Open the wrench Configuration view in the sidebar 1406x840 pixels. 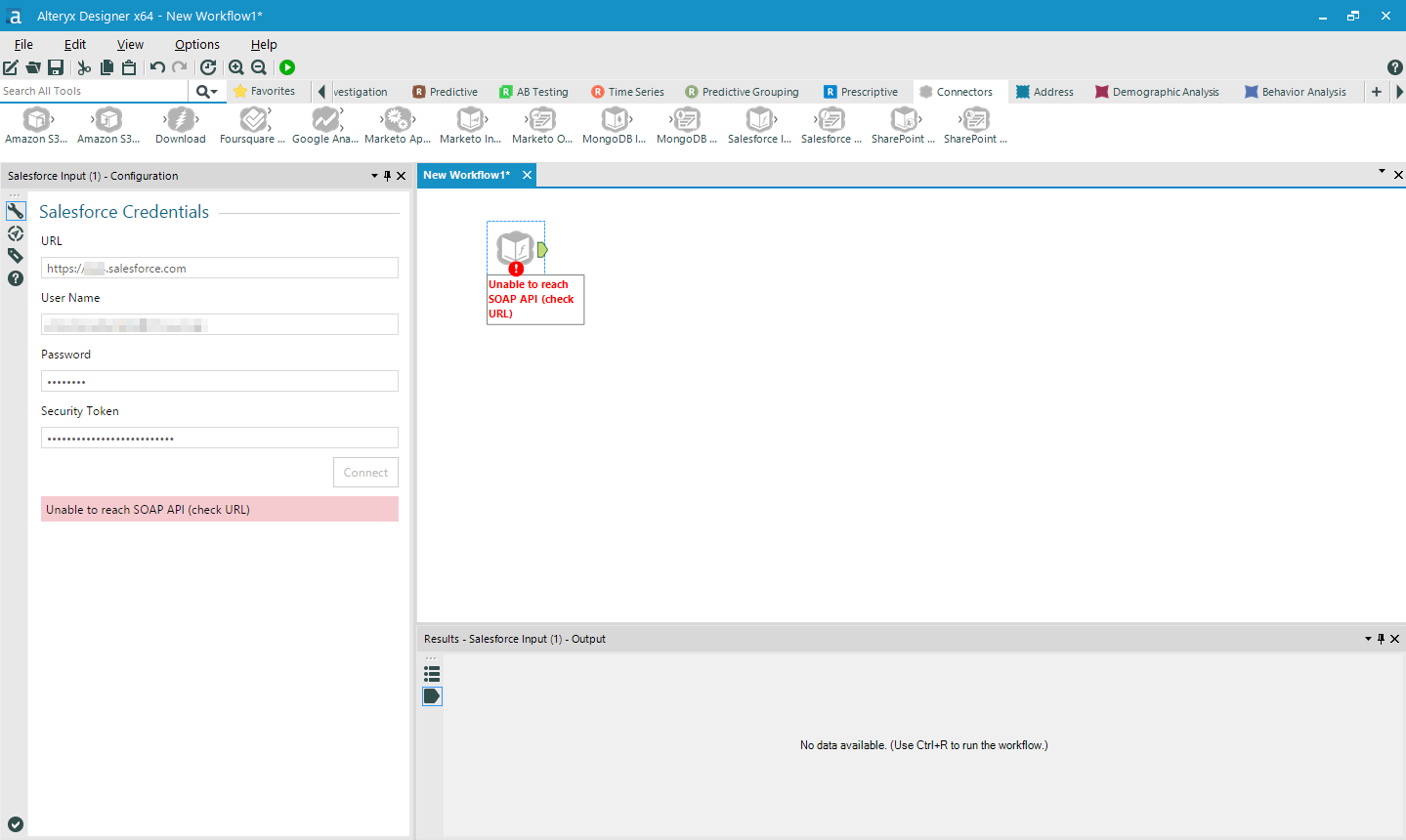tap(15, 209)
